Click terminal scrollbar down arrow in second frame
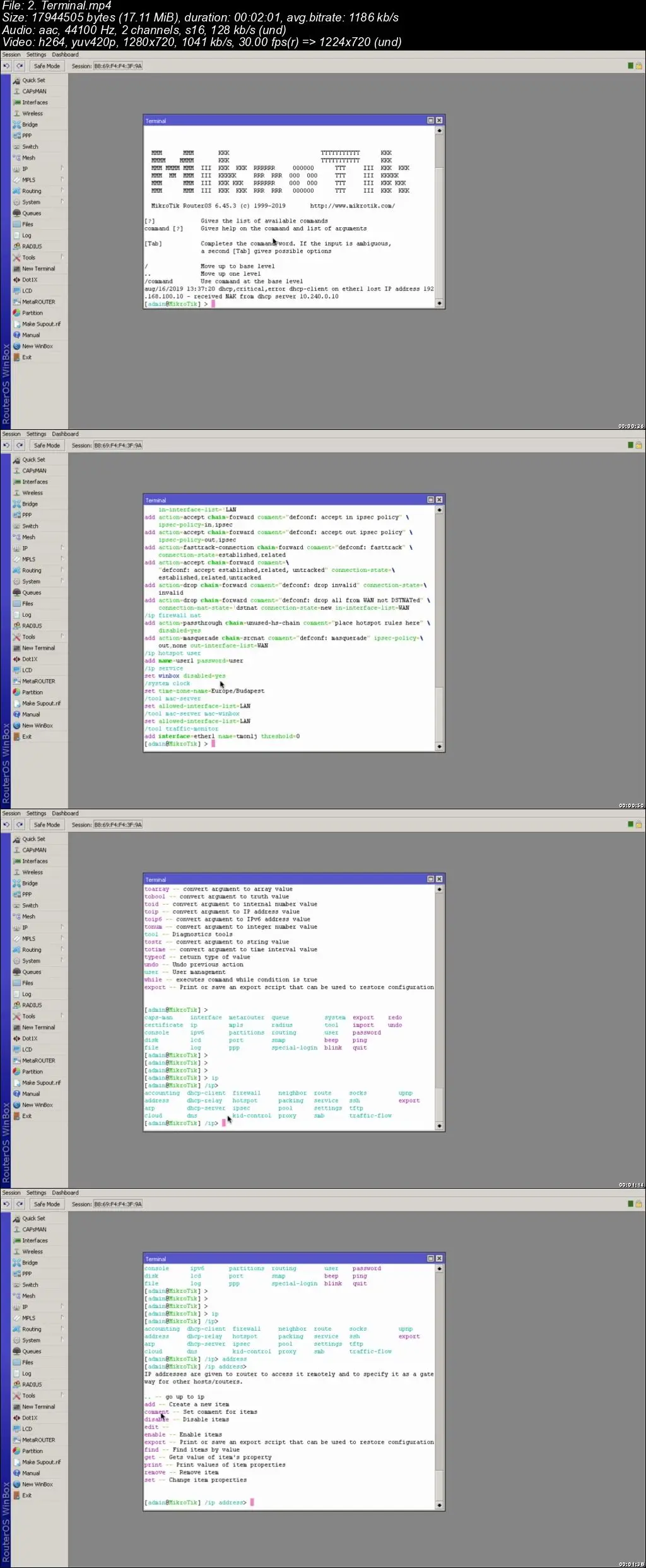The width and height of the screenshot is (646, 1568). coord(440,746)
